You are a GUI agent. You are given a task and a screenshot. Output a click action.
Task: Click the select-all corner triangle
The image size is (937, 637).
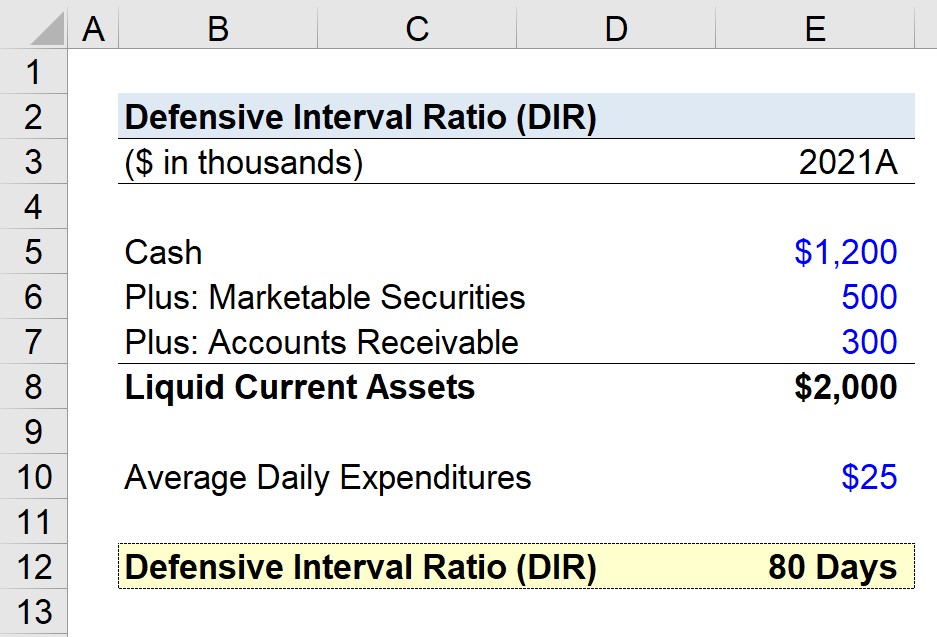pos(47,29)
